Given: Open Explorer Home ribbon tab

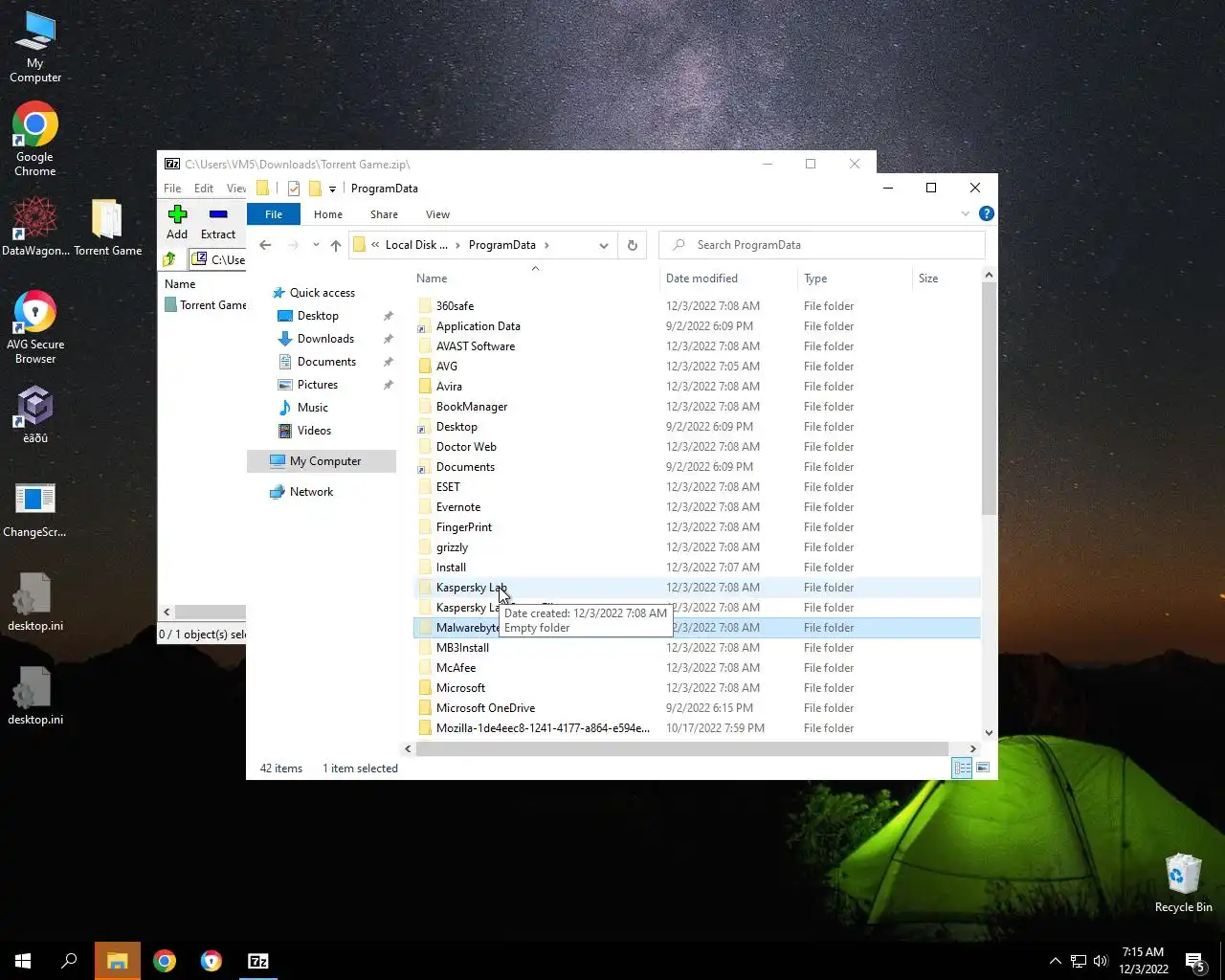Looking at the screenshot, I should point(328,214).
